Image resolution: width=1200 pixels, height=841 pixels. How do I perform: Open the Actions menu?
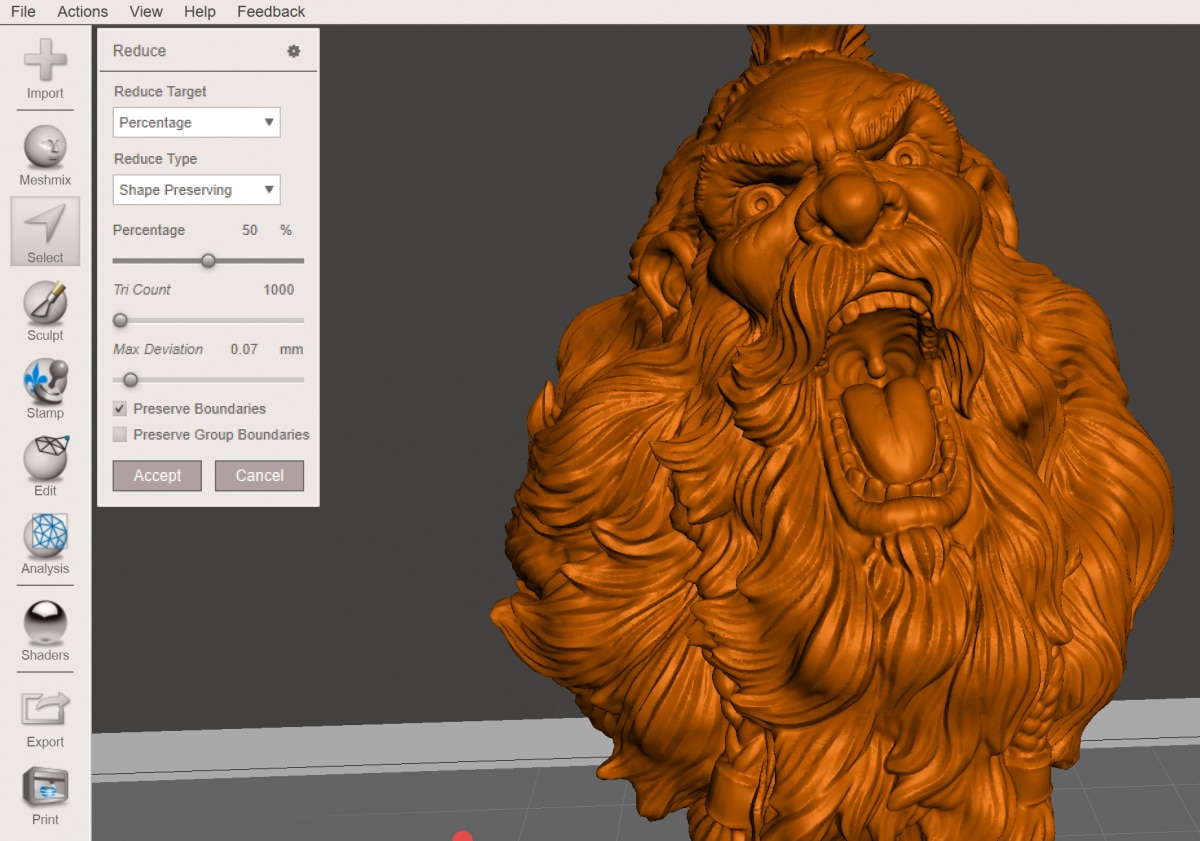81,11
